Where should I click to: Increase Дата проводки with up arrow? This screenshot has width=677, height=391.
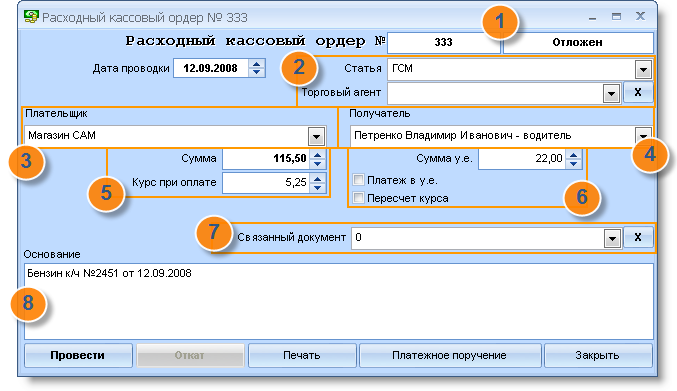click(256, 64)
